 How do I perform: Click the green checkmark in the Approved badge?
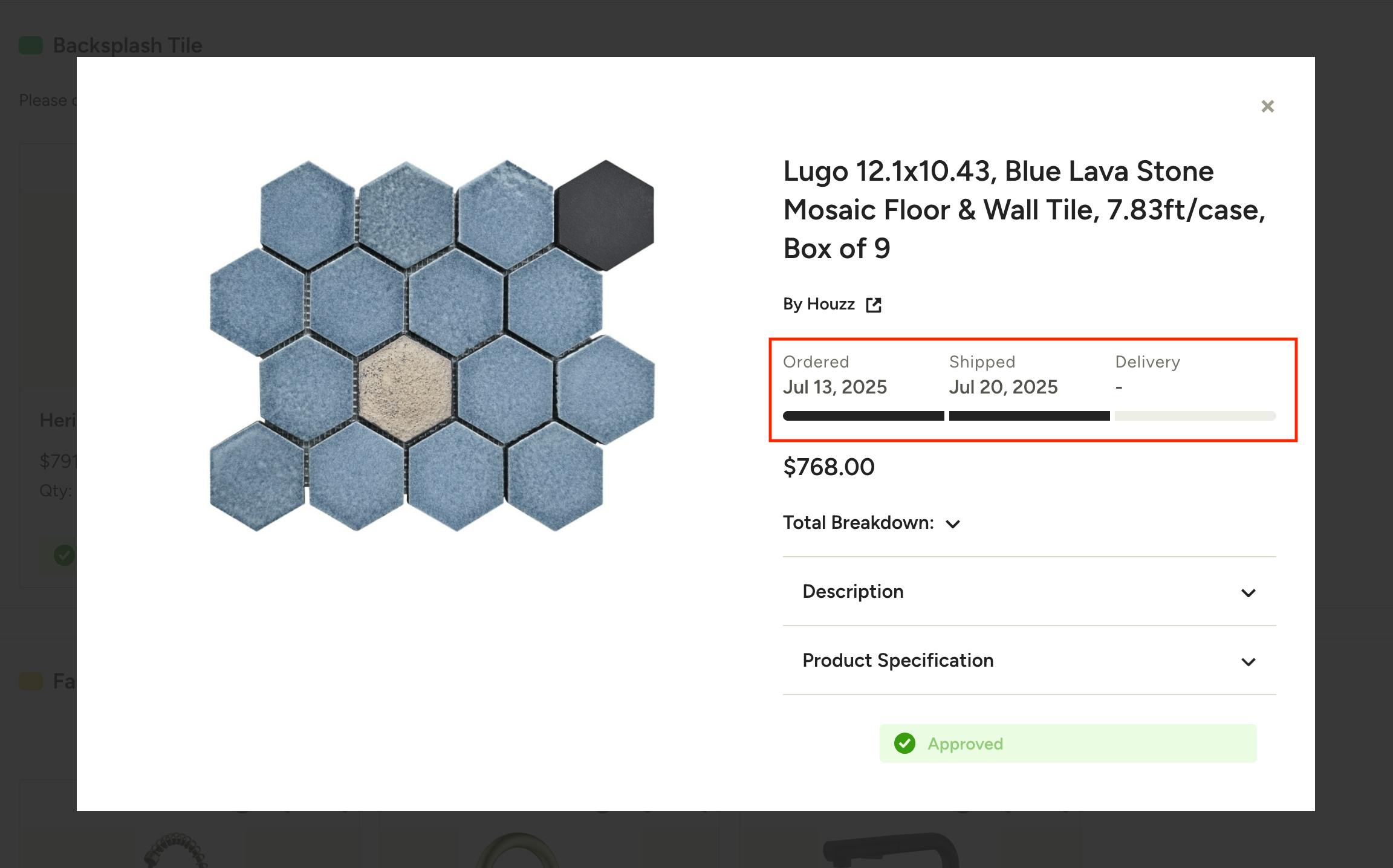pyautogui.click(x=904, y=743)
